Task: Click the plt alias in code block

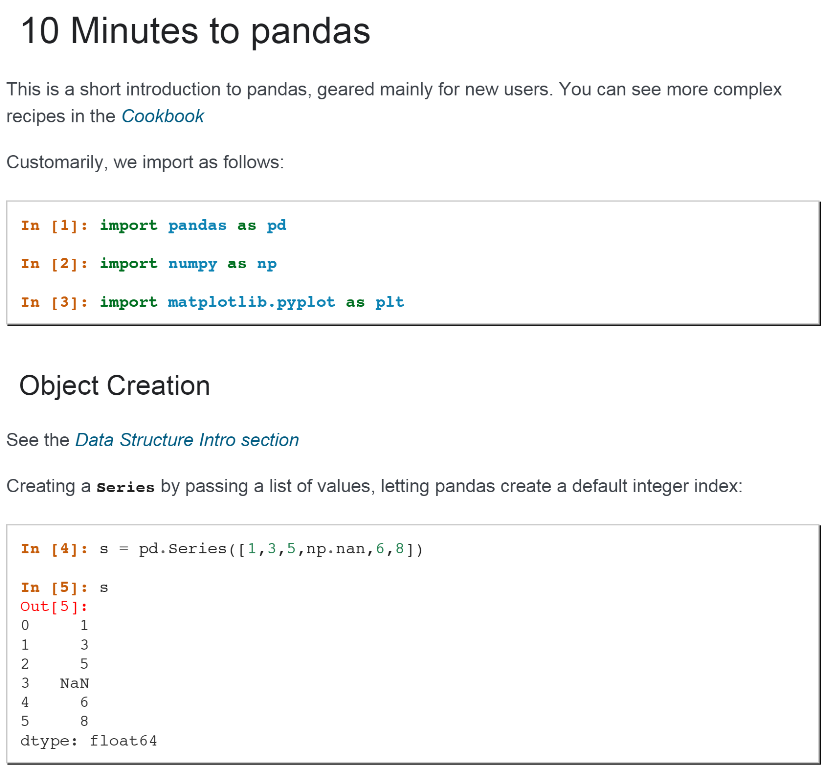Action: click(x=389, y=302)
